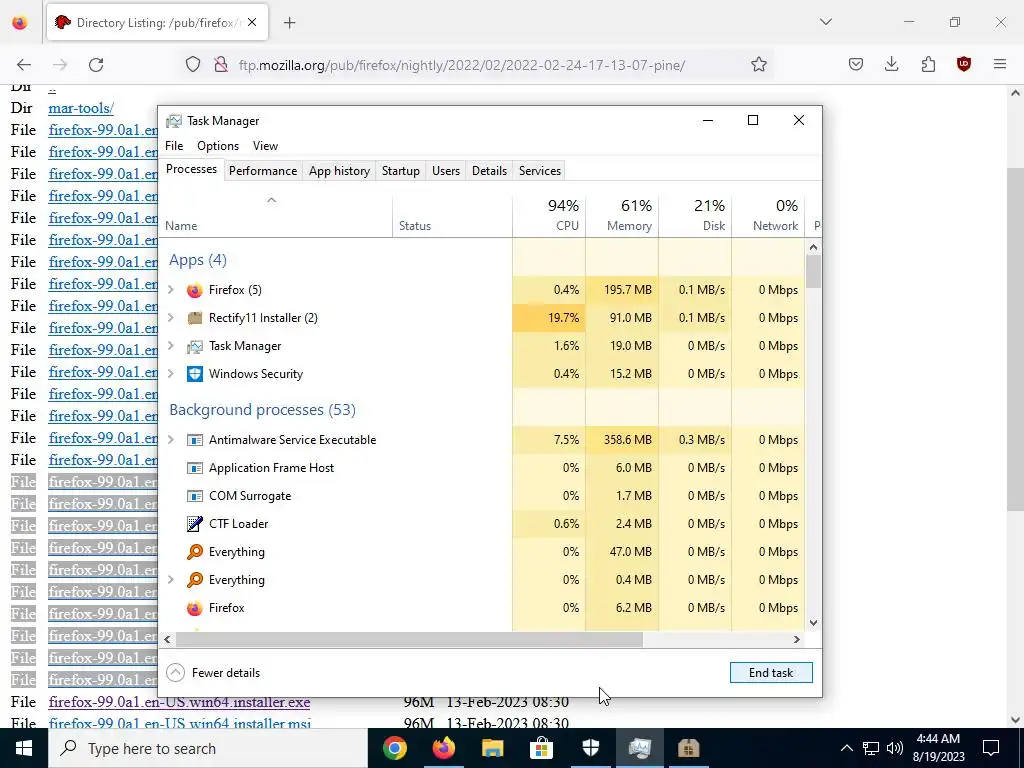
Task: Open a new Firefox tab
Action: (290, 23)
